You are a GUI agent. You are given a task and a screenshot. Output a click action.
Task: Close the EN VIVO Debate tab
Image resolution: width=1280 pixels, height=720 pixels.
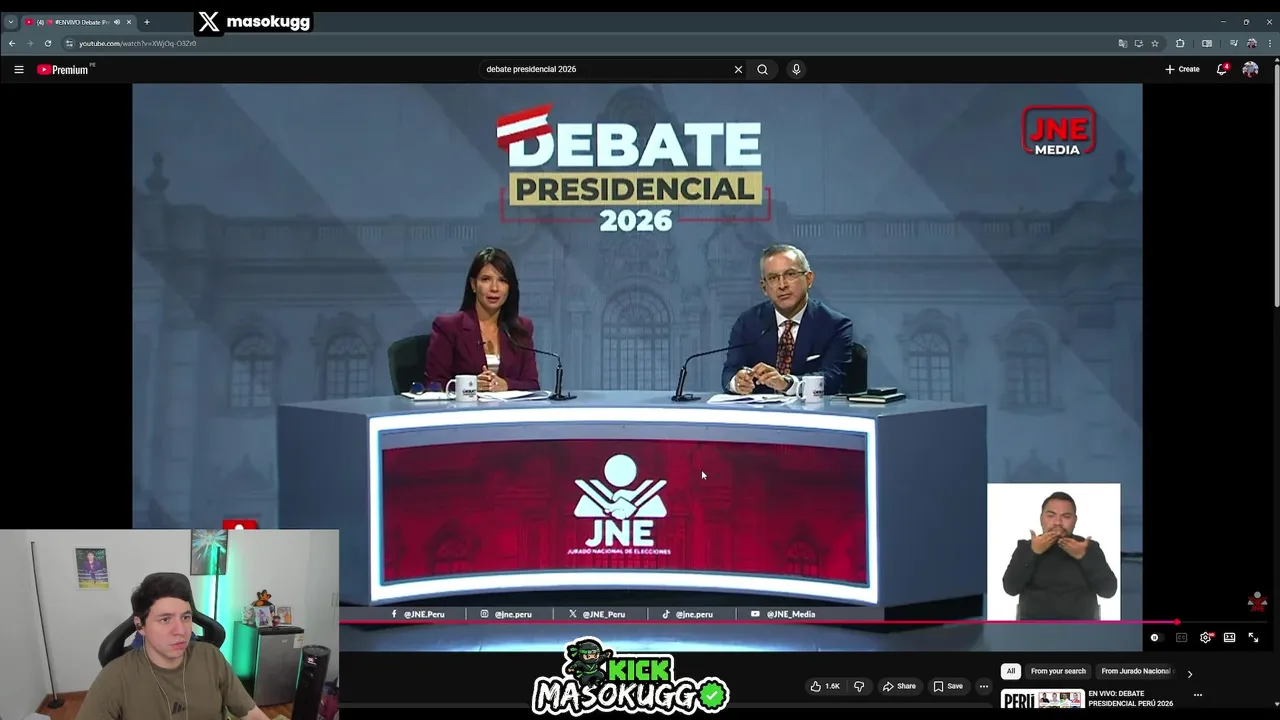[x=128, y=22]
